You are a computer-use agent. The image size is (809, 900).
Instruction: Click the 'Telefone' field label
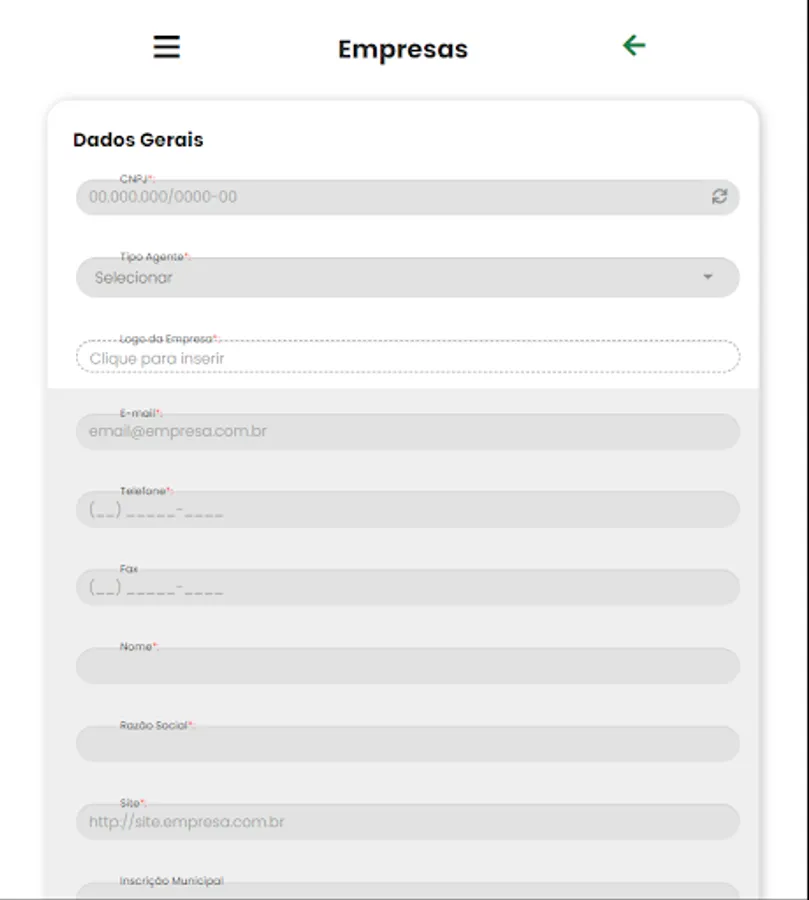pos(143,491)
